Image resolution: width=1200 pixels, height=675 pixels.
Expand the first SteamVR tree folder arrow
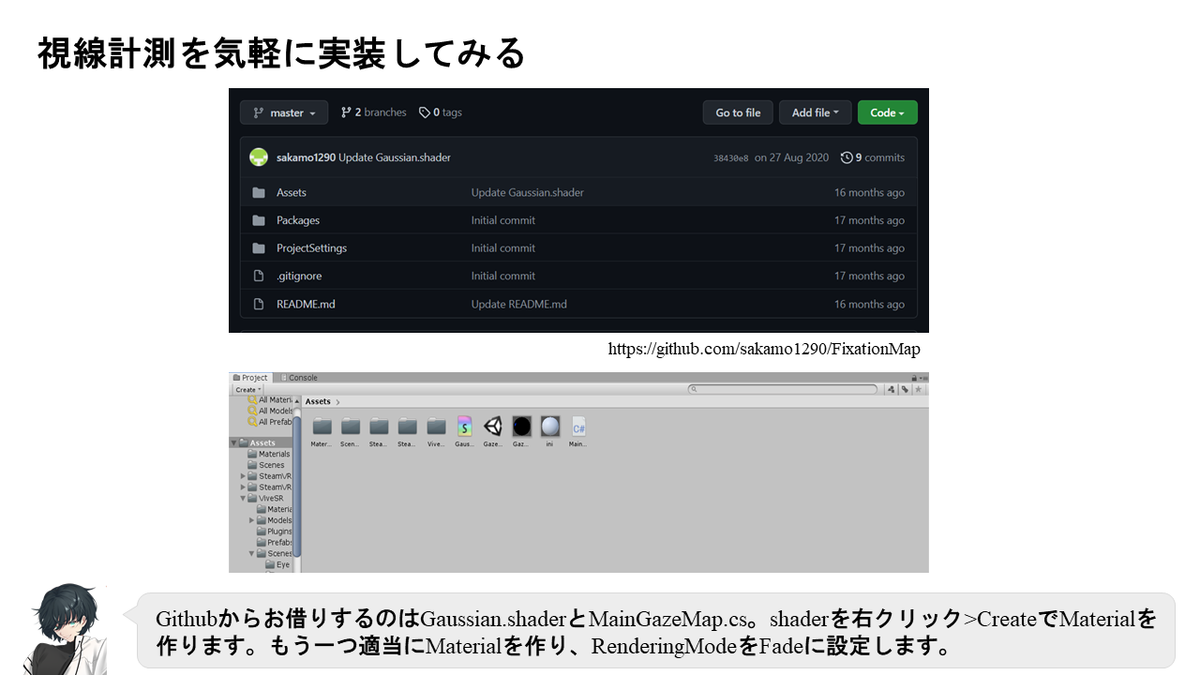[243, 476]
